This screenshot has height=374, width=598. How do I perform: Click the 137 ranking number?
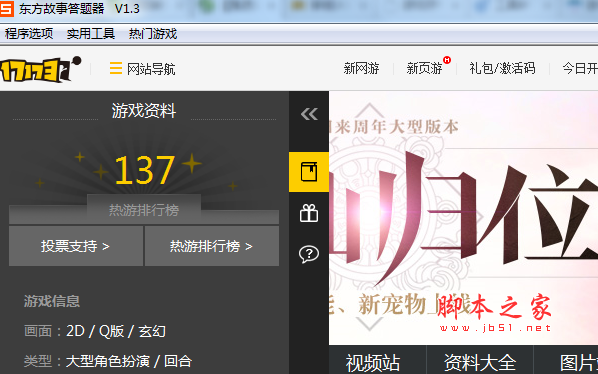145,170
